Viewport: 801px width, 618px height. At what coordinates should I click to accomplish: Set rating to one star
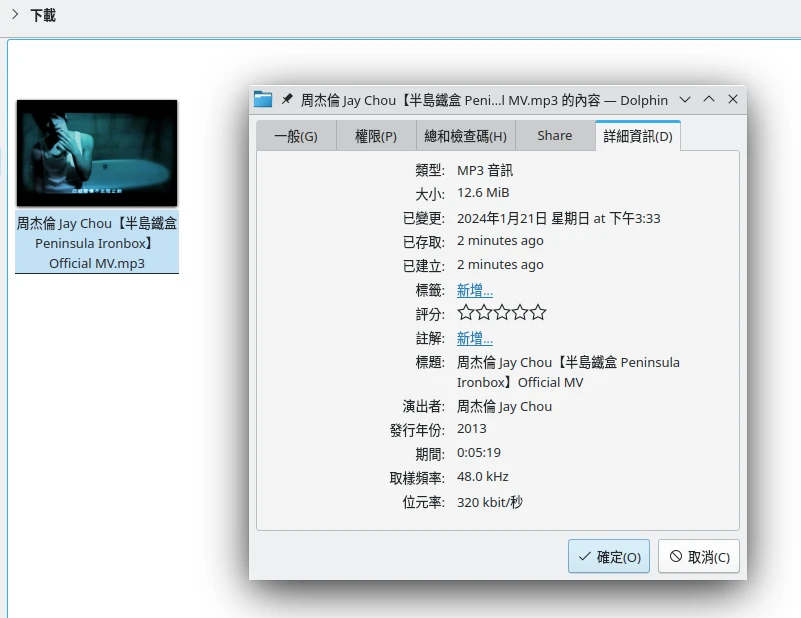click(466, 313)
